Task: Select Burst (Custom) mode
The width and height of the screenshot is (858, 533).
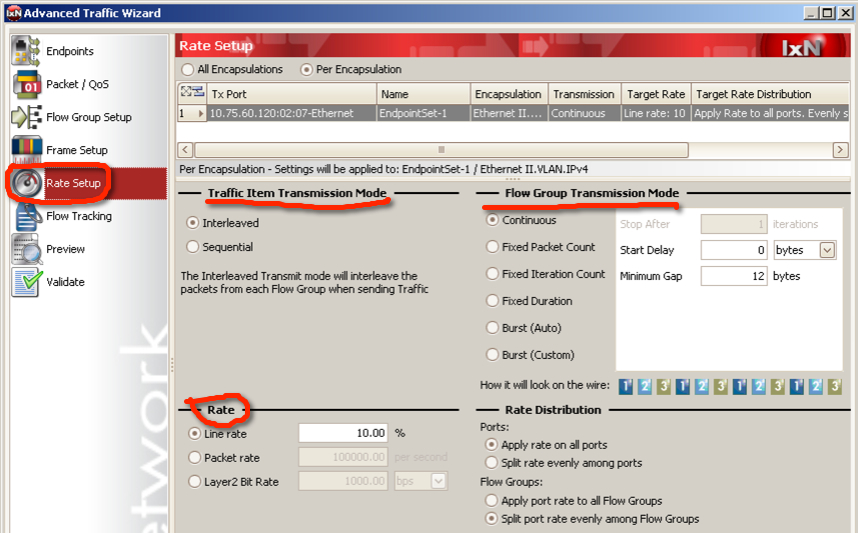Action: point(492,355)
